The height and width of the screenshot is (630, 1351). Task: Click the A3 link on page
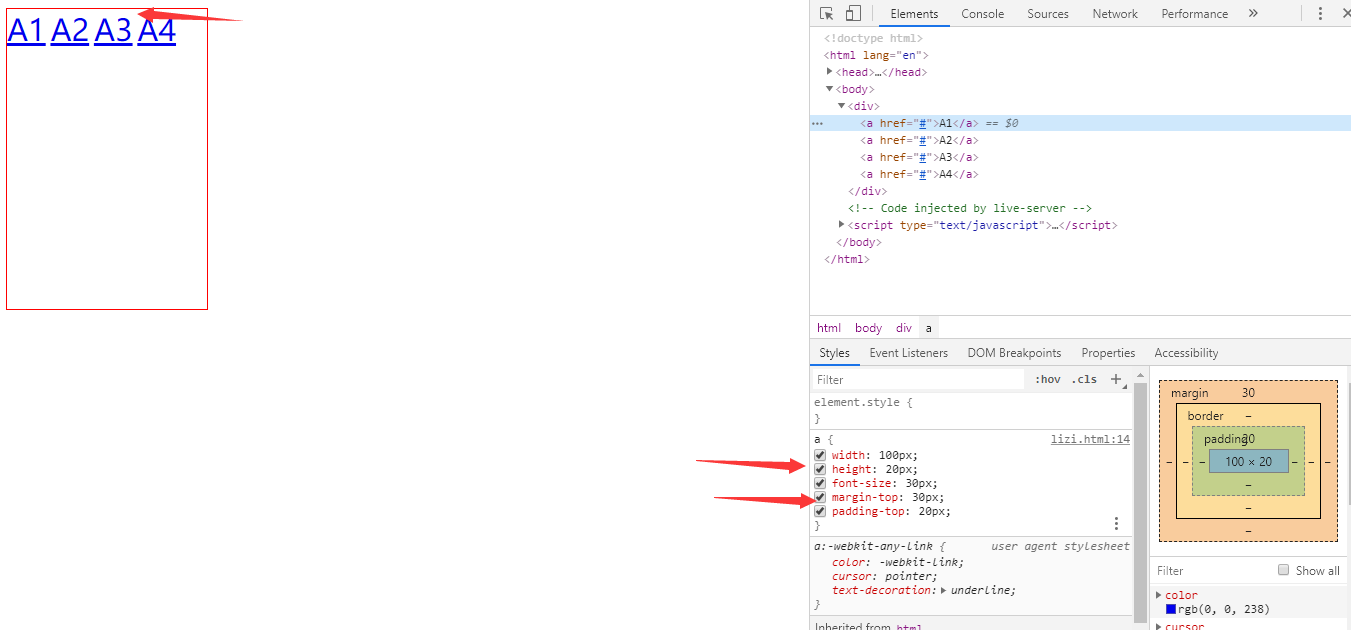pos(113,31)
